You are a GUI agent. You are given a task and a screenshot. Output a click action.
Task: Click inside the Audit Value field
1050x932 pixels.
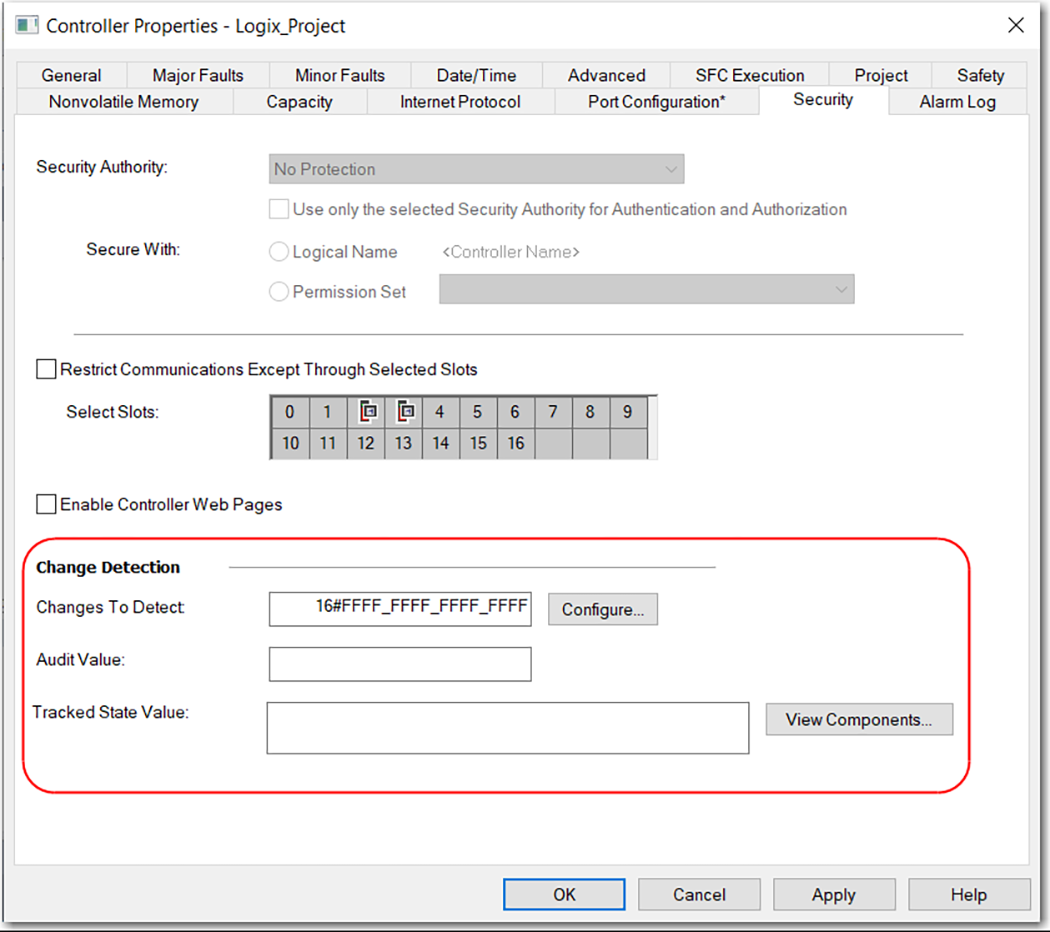(399, 663)
